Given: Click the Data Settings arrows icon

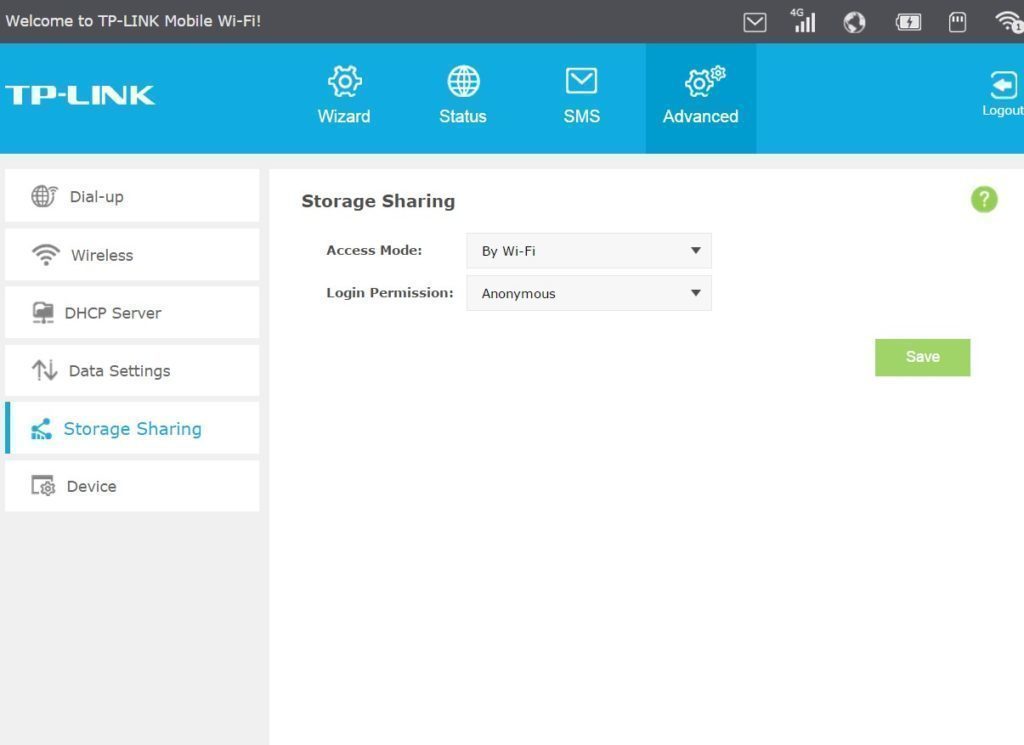Looking at the screenshot, I should coord(44,370).
